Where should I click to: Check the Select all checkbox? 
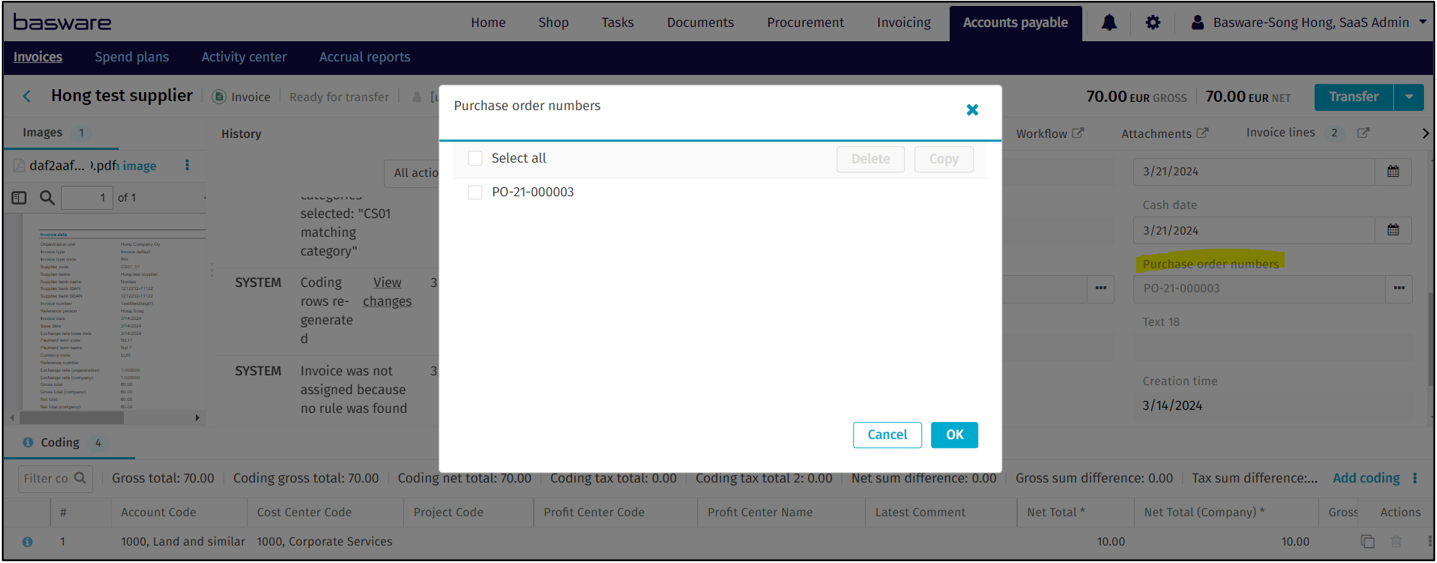pos(475,158)
